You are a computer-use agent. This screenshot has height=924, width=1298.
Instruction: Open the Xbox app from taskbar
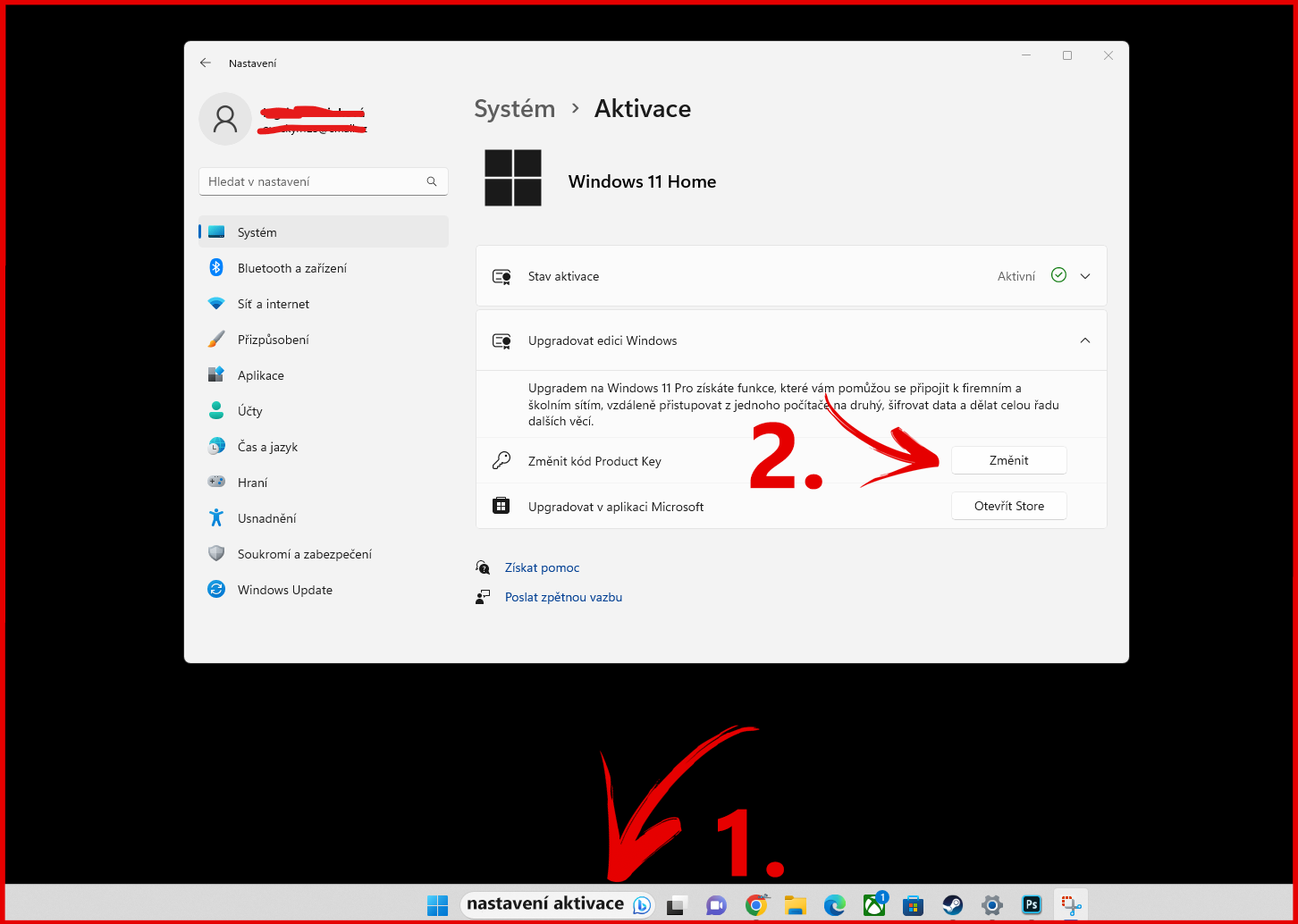click(875, 904)
